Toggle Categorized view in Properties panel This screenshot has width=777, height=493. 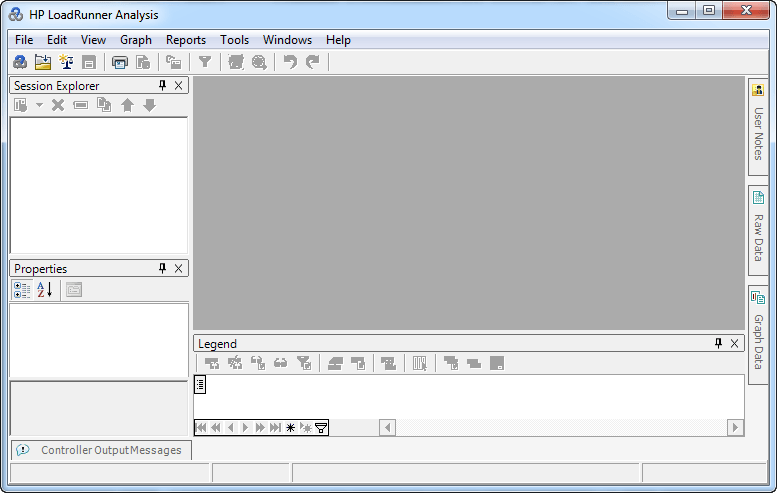click(22, 290)
